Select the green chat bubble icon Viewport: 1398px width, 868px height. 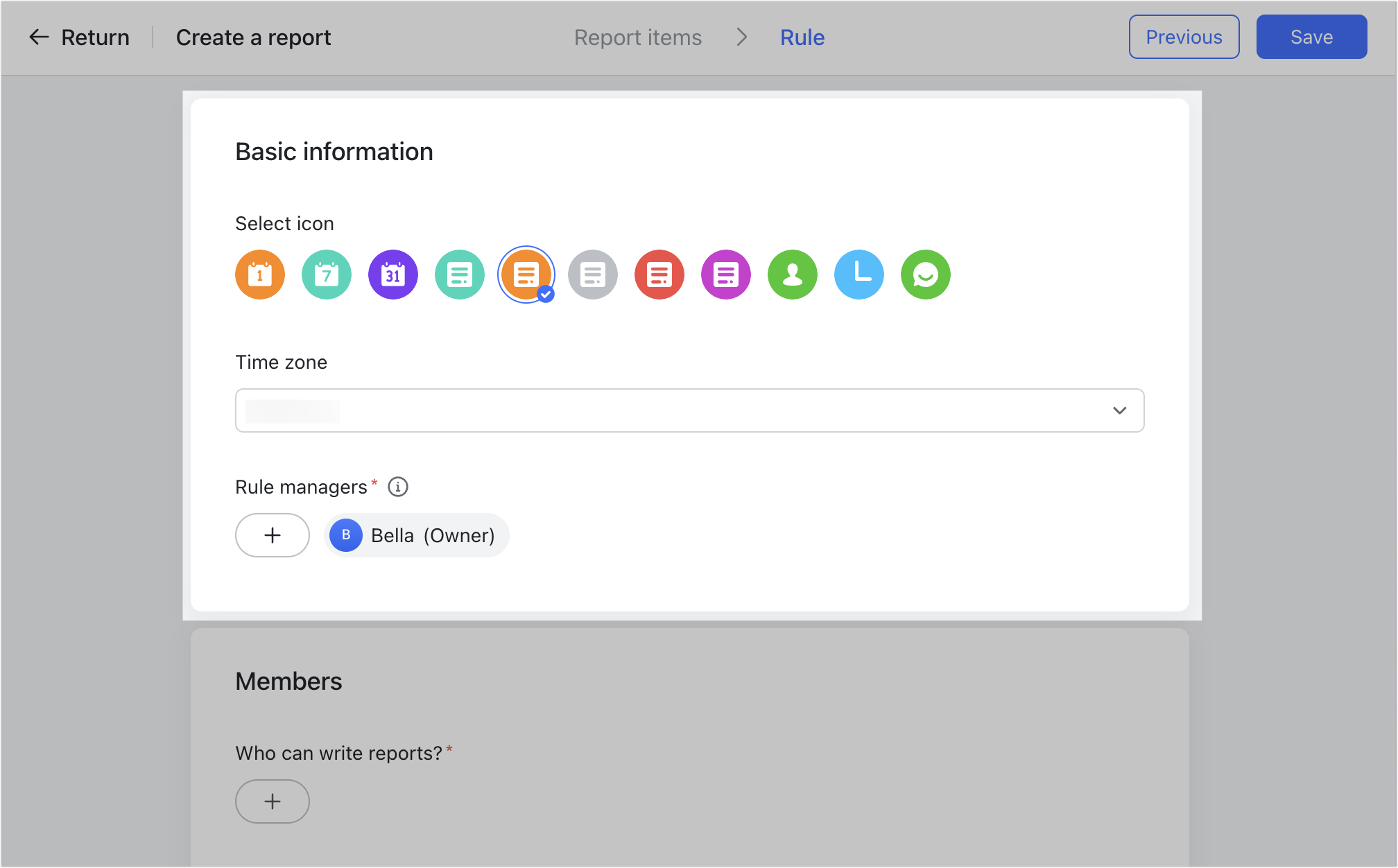925,275
